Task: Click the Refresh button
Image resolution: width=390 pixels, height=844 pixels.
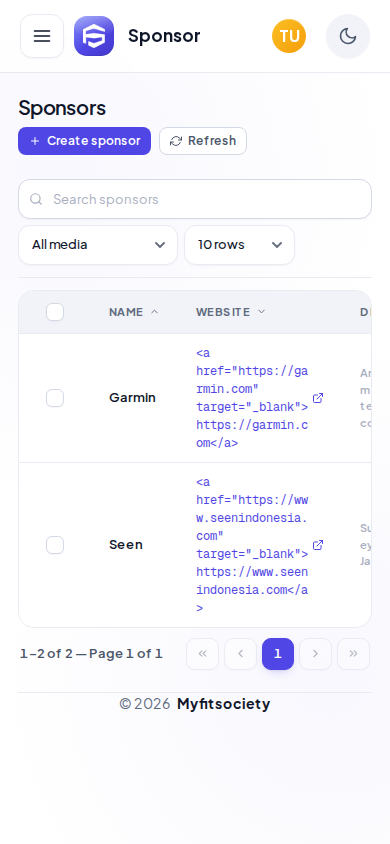Action: [203, 141]
